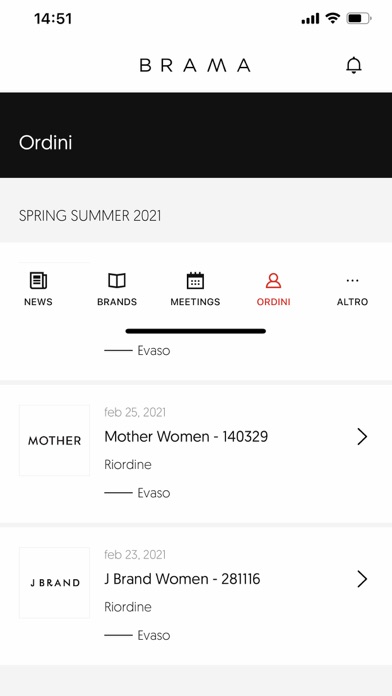The height and width of the screenshot is (696, 392).
Task: Open the MOTHER brand logo thumbnail
Action: tap(55, 440)
